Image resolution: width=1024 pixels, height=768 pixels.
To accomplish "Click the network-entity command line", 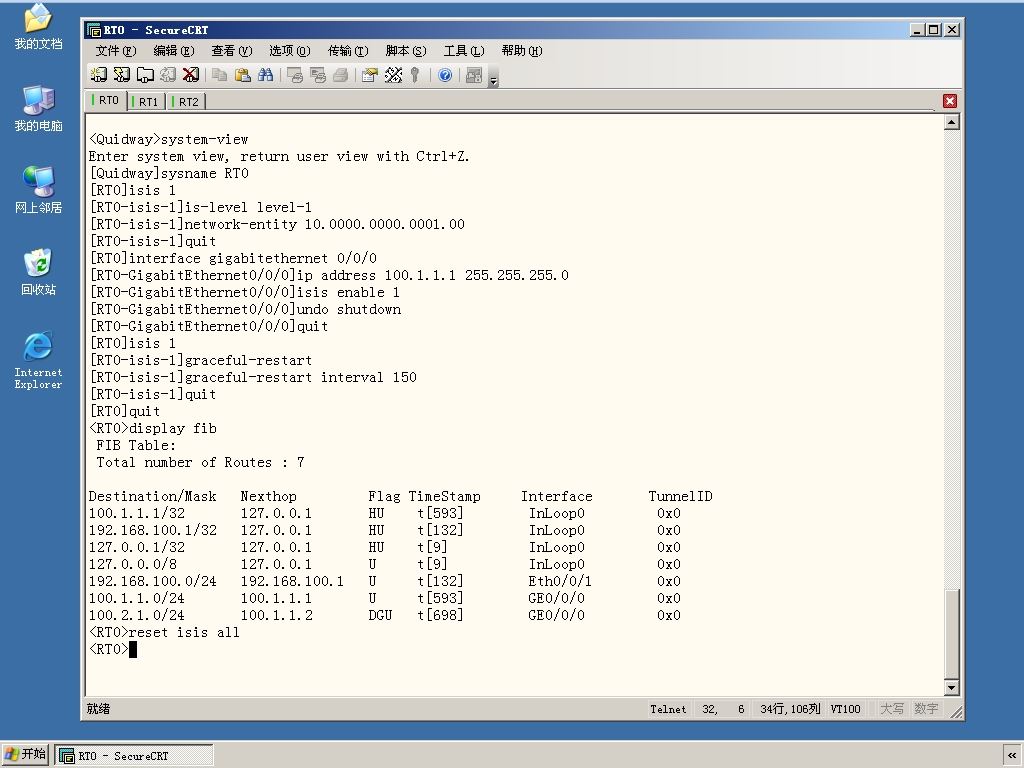I will (x=277, y=225).
